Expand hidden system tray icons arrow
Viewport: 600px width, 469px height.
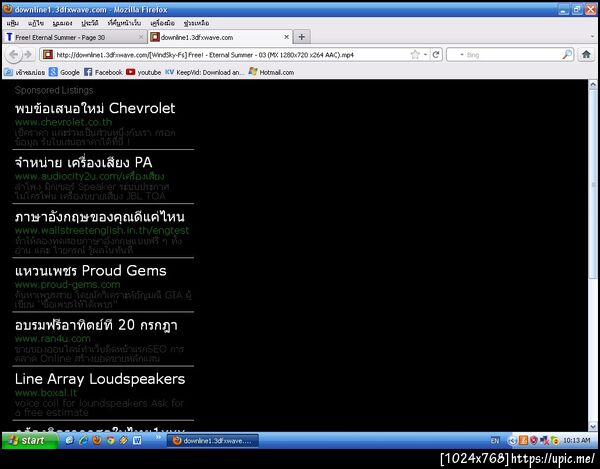point(512,441)
